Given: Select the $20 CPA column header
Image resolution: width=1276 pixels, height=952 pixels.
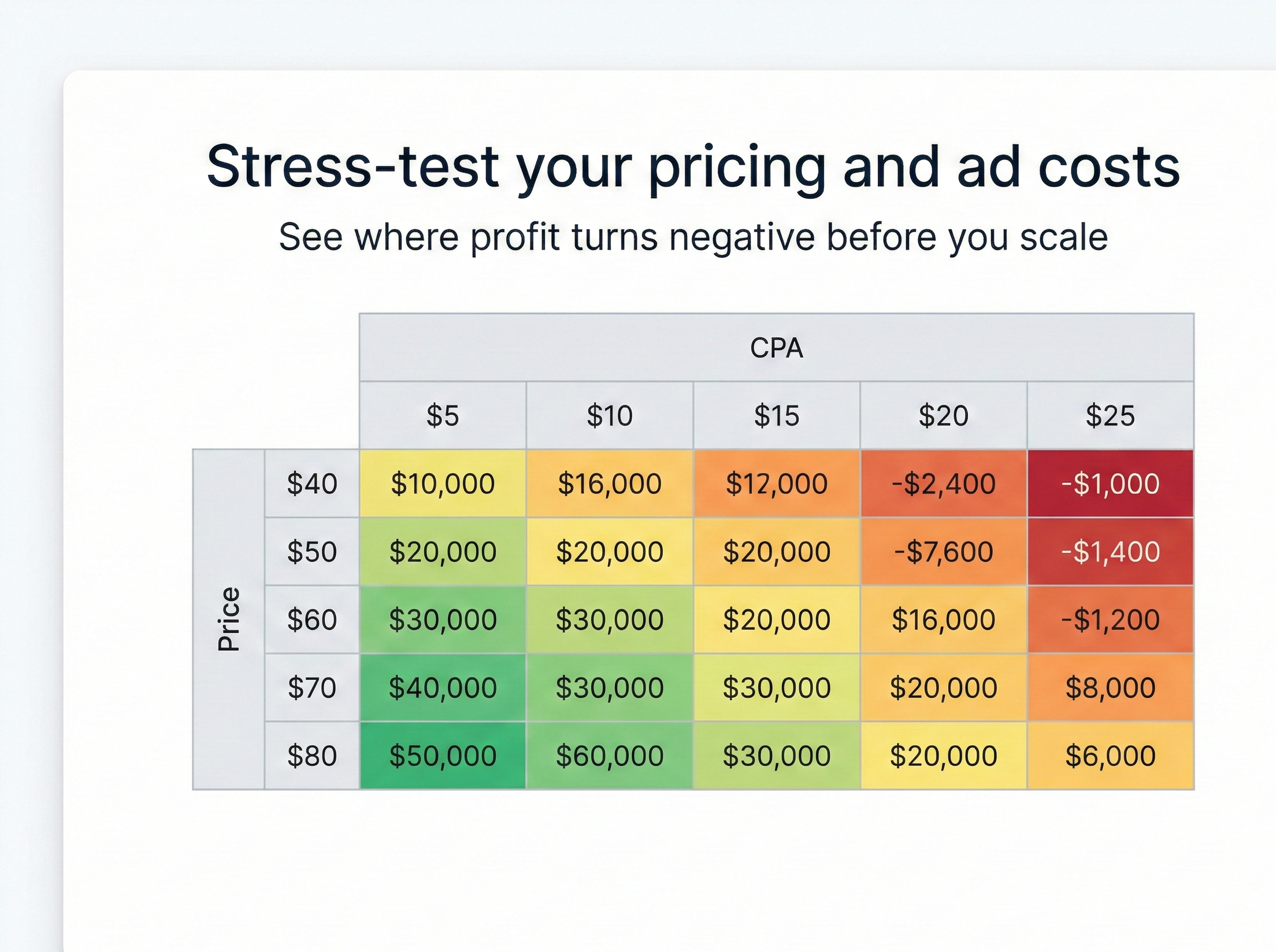Looking at the screenshot, I should 943,415.
